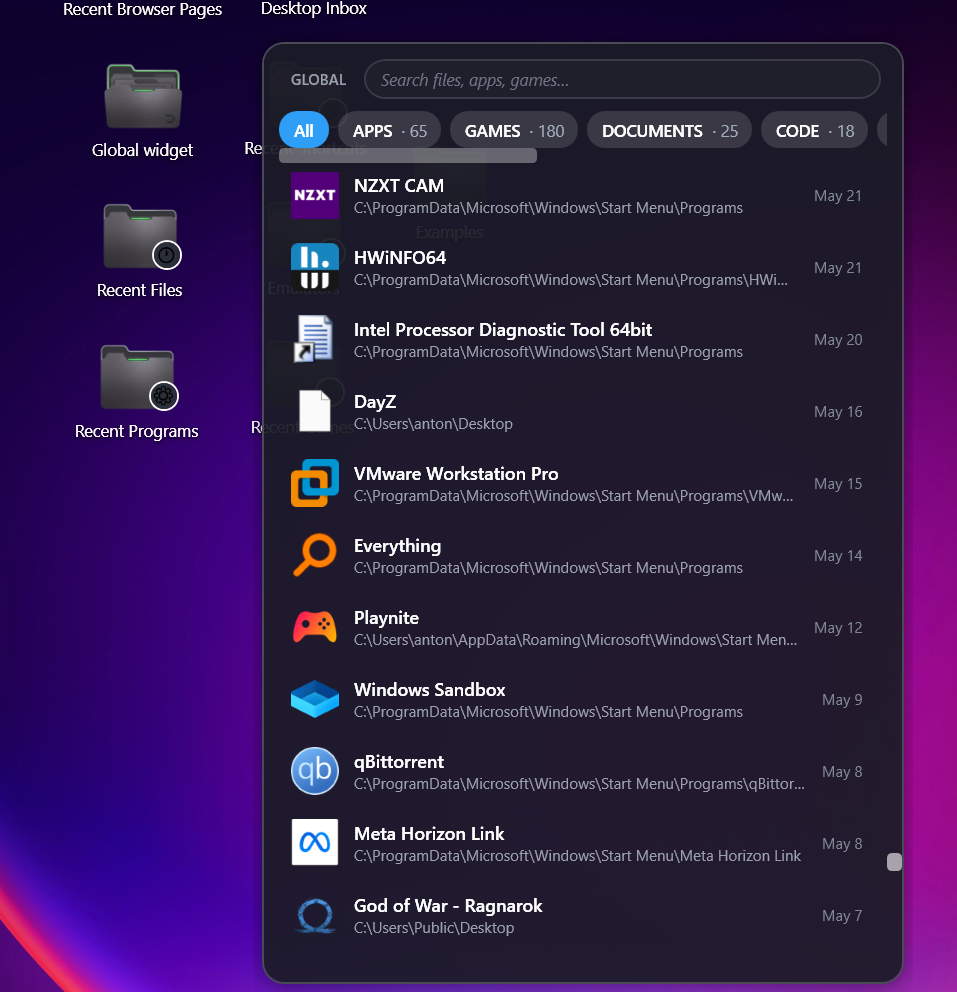Open the NZXT CAM app icon

click(x=314, y=195)
